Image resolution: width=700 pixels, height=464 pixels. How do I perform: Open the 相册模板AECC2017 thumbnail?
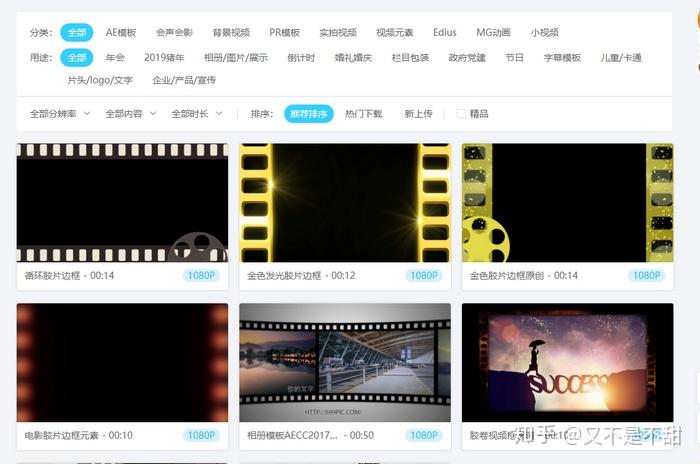[345, 363]
